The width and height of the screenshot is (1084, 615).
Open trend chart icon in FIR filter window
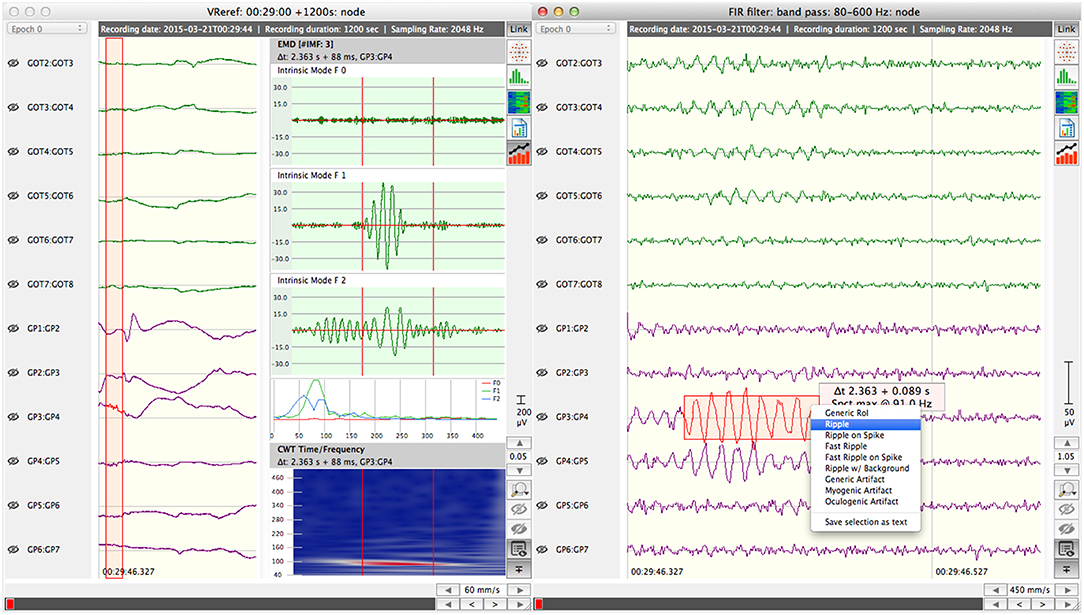click(1066, 153)
